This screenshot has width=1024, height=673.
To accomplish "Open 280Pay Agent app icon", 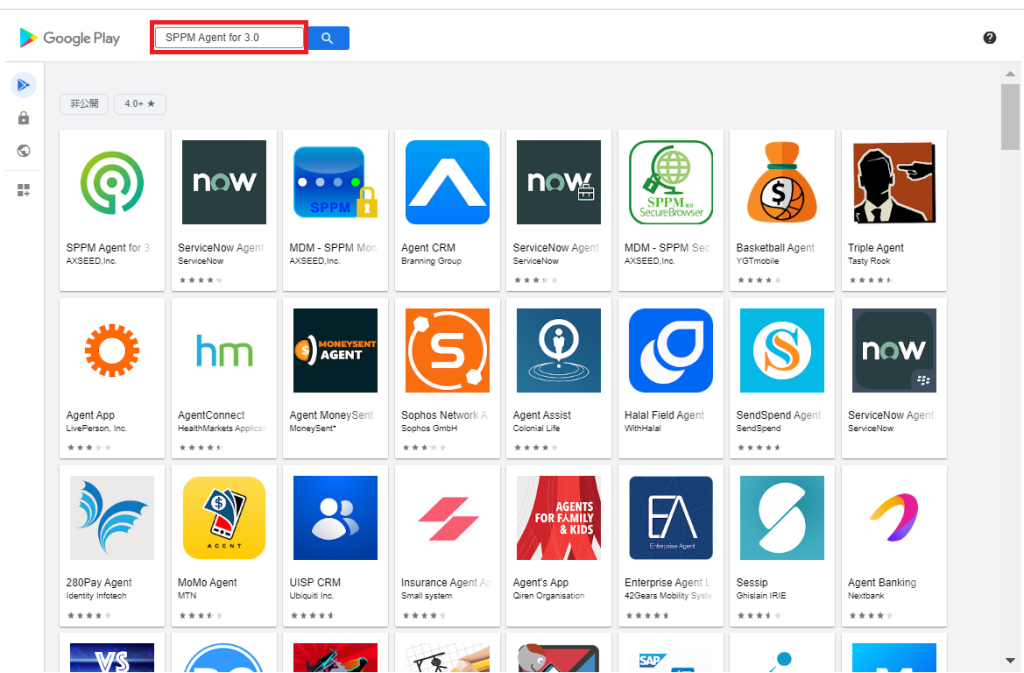I will point(112,518).
